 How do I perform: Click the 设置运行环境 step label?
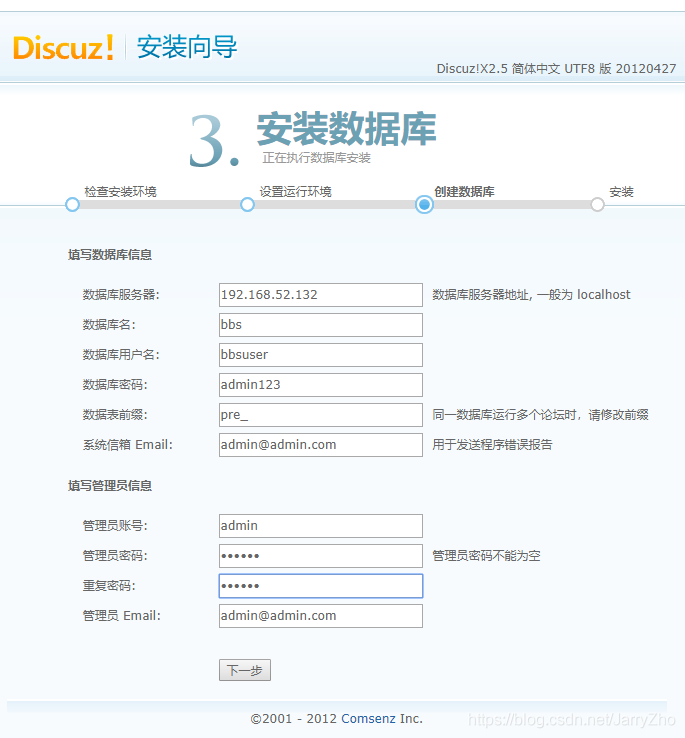pos(295,192)
